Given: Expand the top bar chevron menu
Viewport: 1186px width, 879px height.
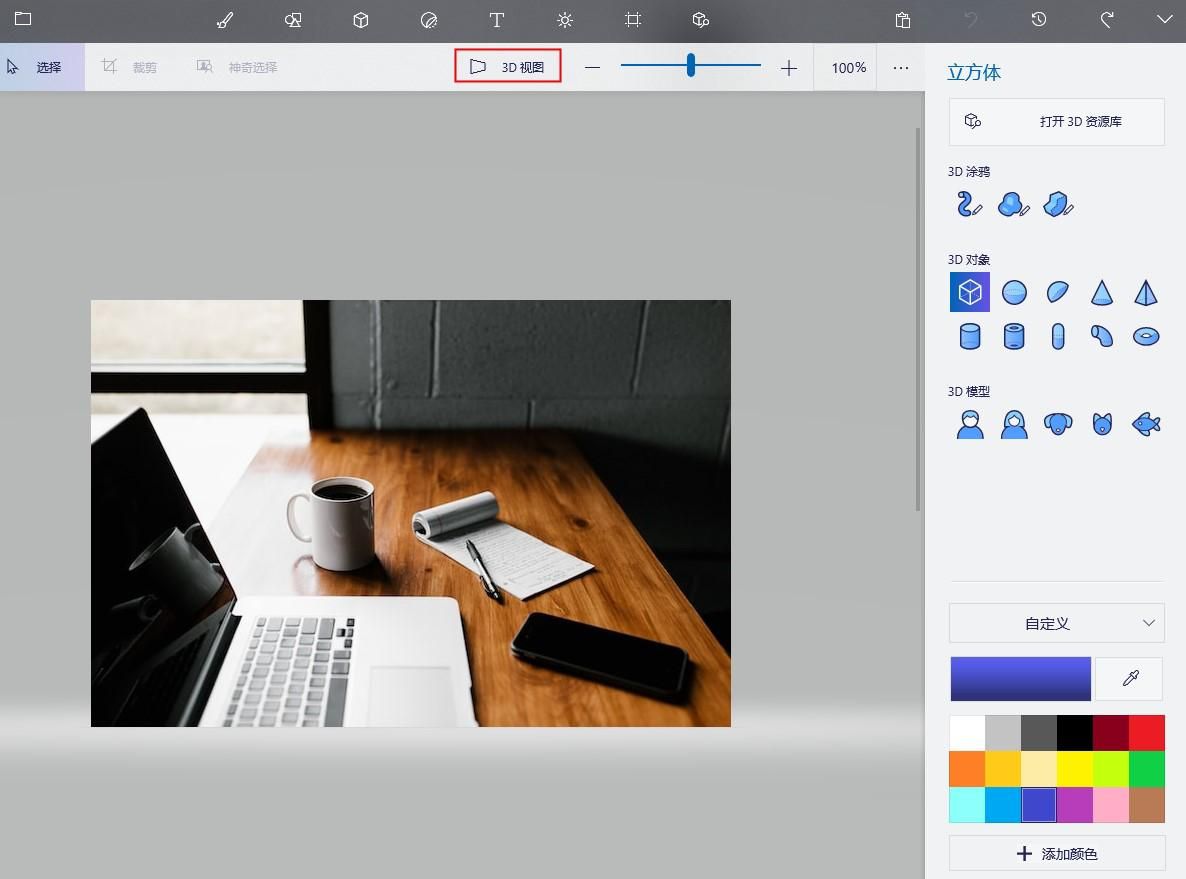Looking at the screenshot, I should pyautogui.click(x=1165, y=19).
